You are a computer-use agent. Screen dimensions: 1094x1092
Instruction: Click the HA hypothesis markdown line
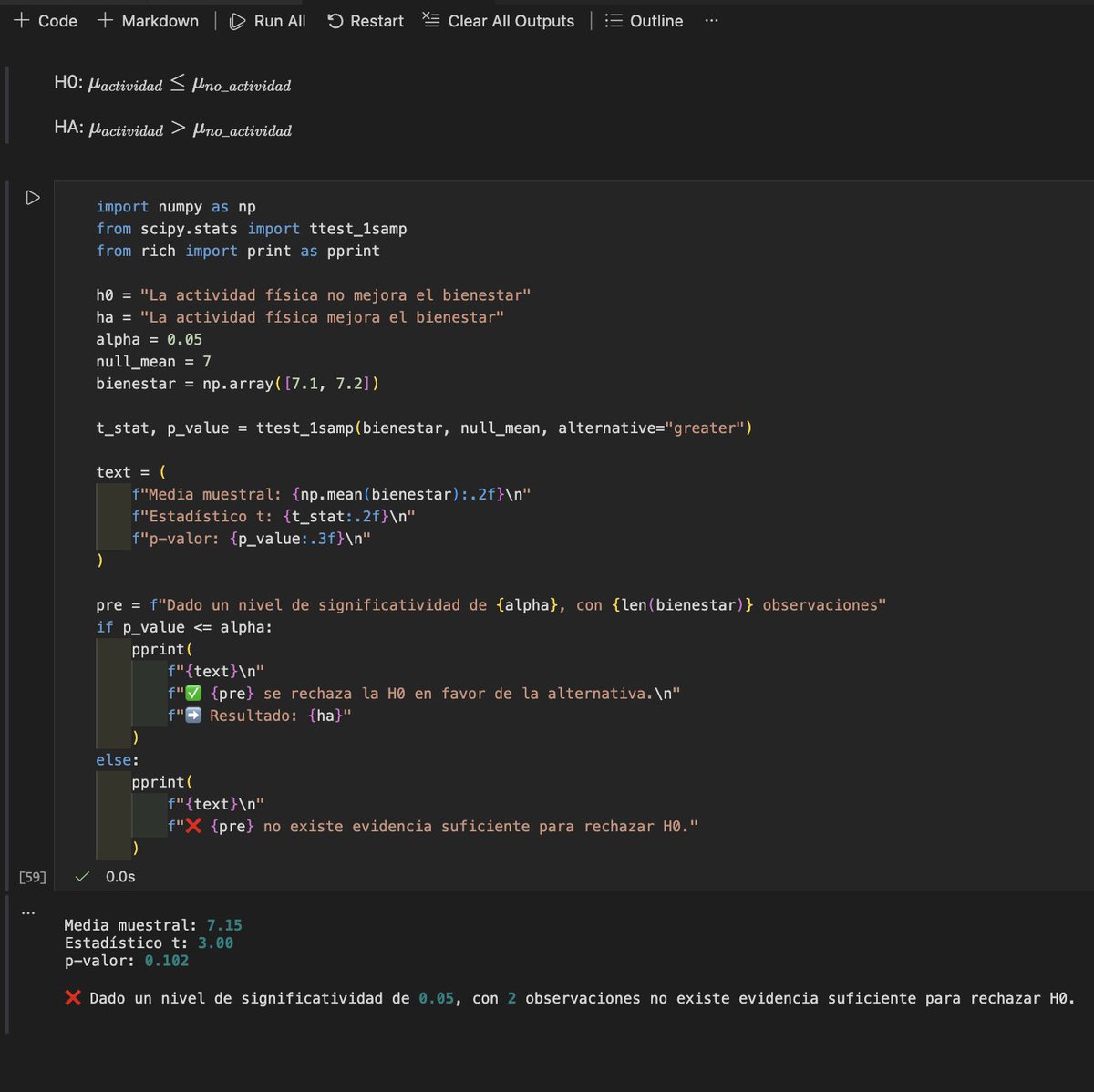click(x=172, y=129)
